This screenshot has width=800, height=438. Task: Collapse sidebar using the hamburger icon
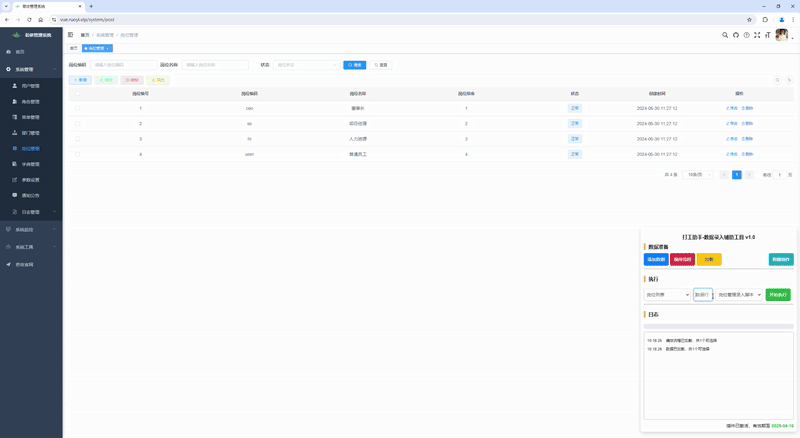click(x=70, y=35)
